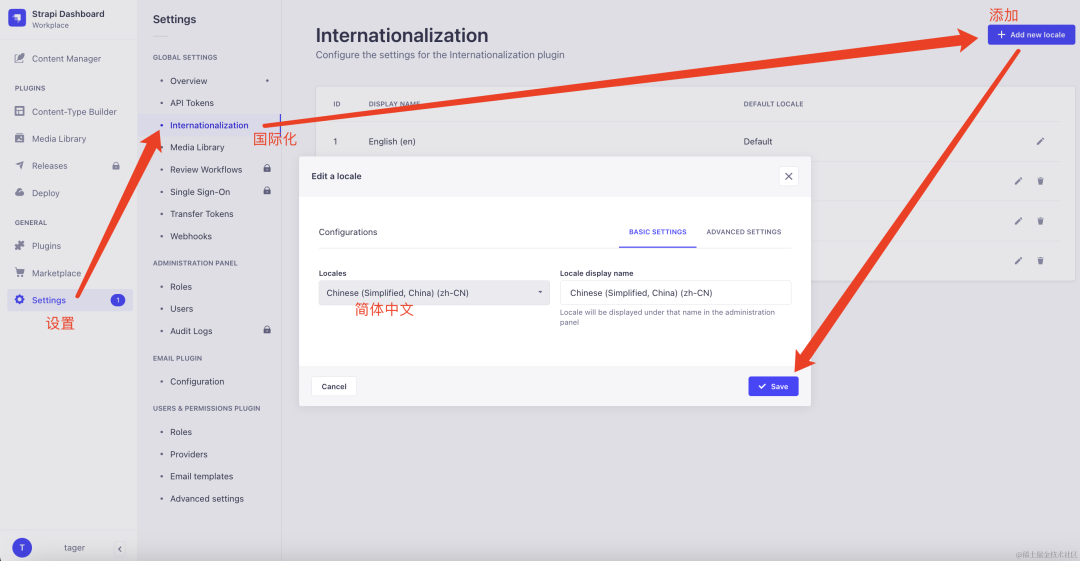The height and width of the screenshot is (561, 1080).
Task: Select Internationalization in settings menu
Action: click(x=209, y=125)
